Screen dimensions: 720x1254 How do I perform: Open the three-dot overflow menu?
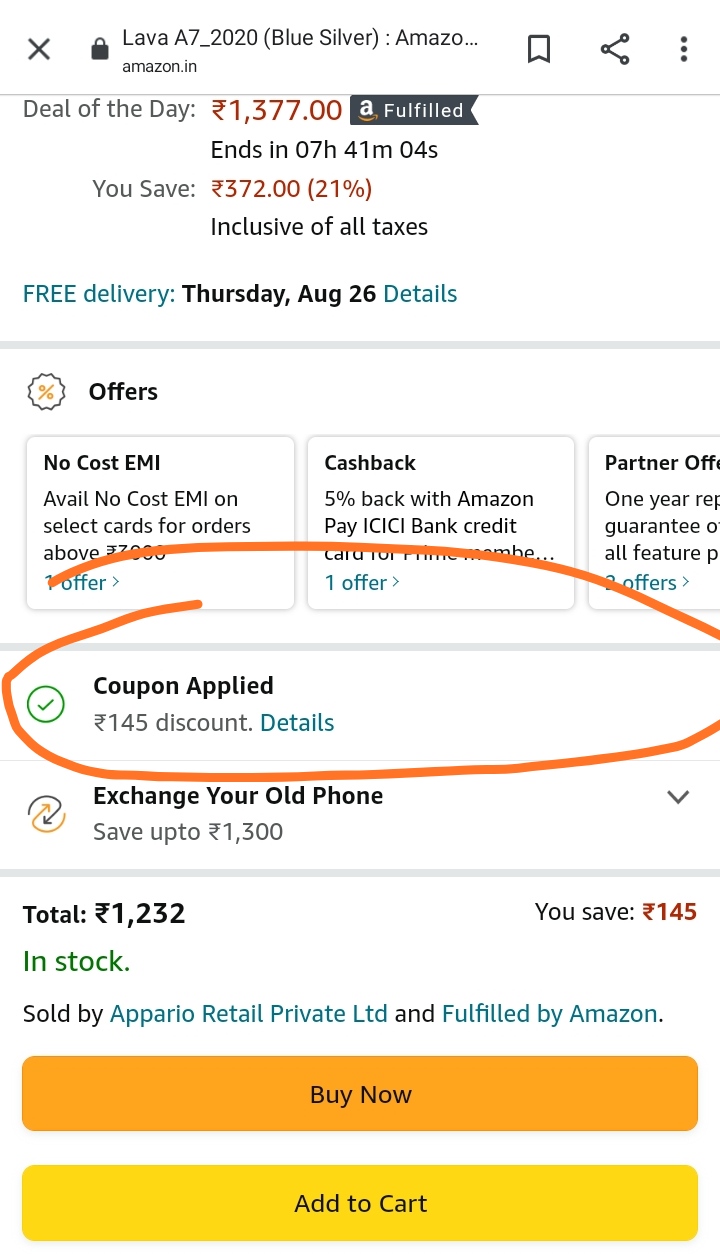click(684, 49)
